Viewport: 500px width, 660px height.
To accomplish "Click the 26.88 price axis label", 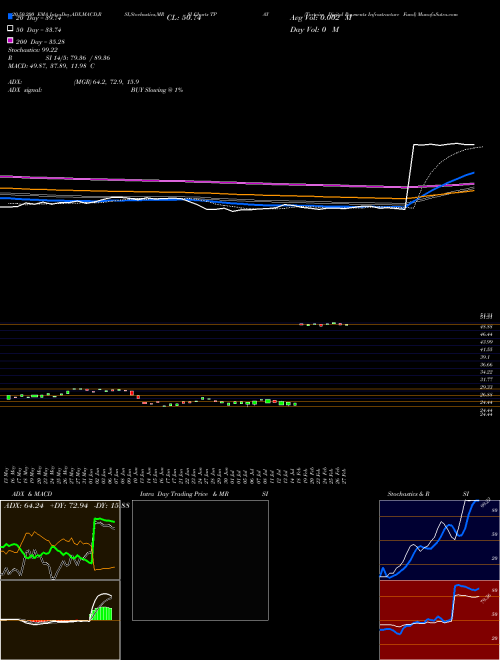I will pyautogui.click(x=486, y=395).
